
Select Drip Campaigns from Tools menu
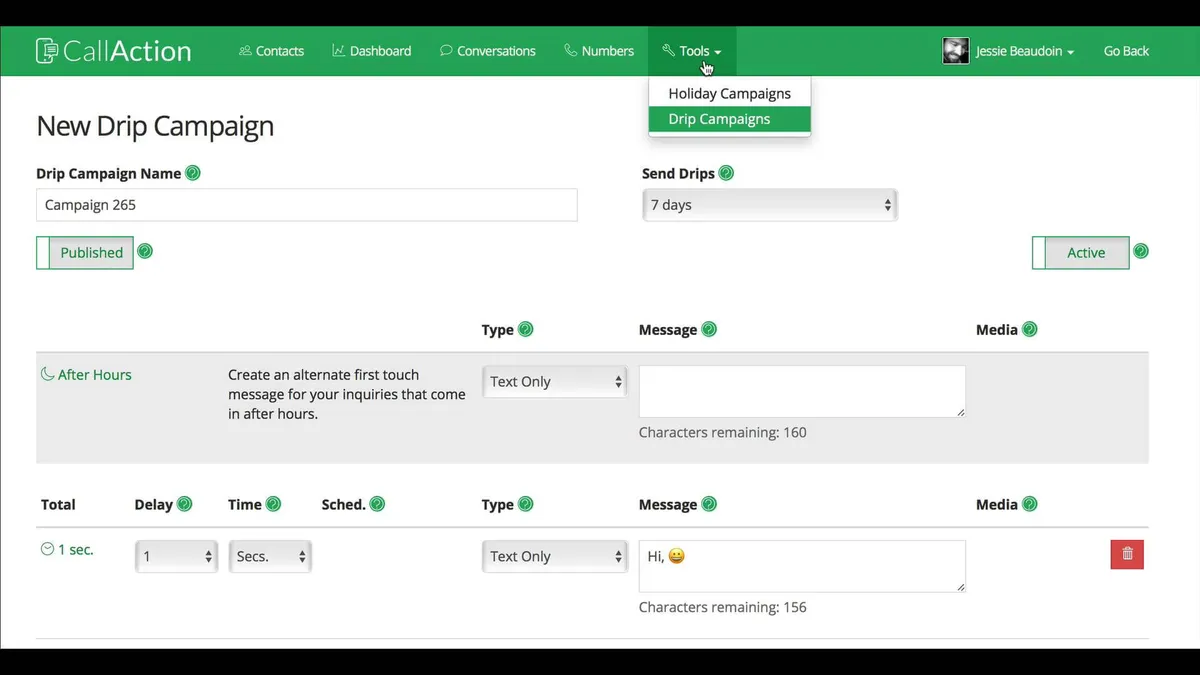pos(730,119)
